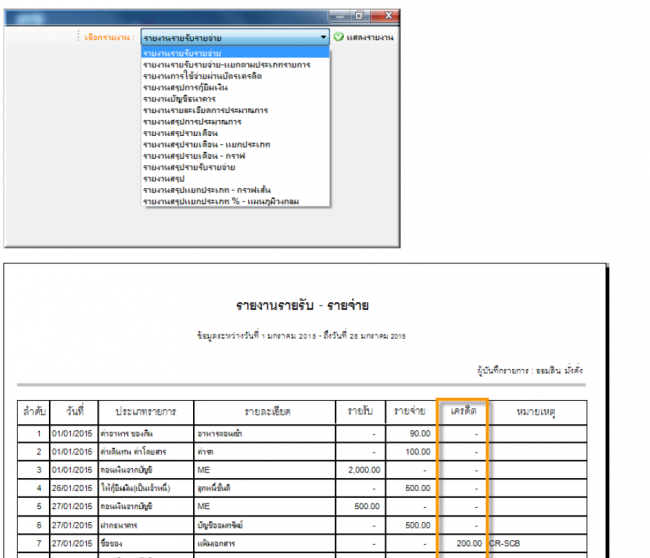Viewport: 650px width, 558px height.
Task: Click the ME detail cell in row 3
Action: (264, 470)
